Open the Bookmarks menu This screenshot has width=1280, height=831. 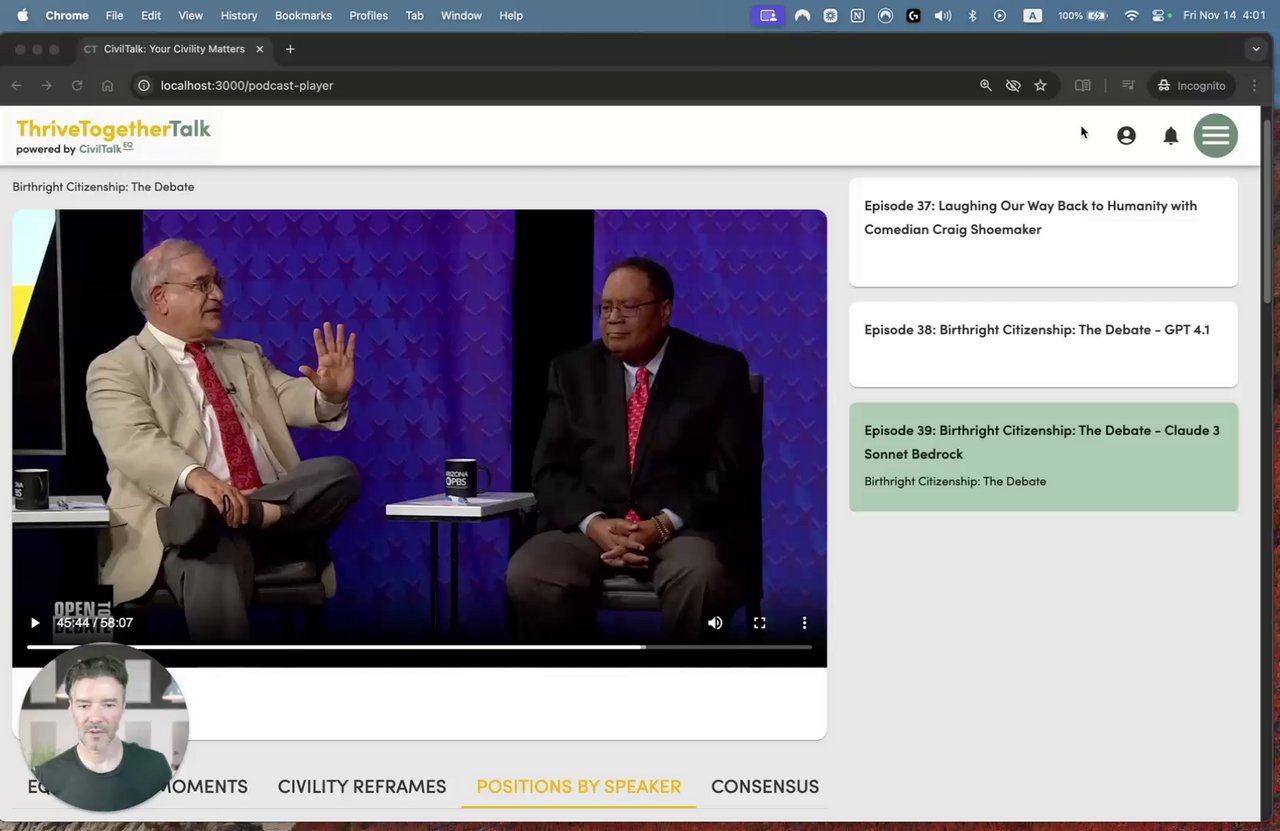(x=303, y=16)
